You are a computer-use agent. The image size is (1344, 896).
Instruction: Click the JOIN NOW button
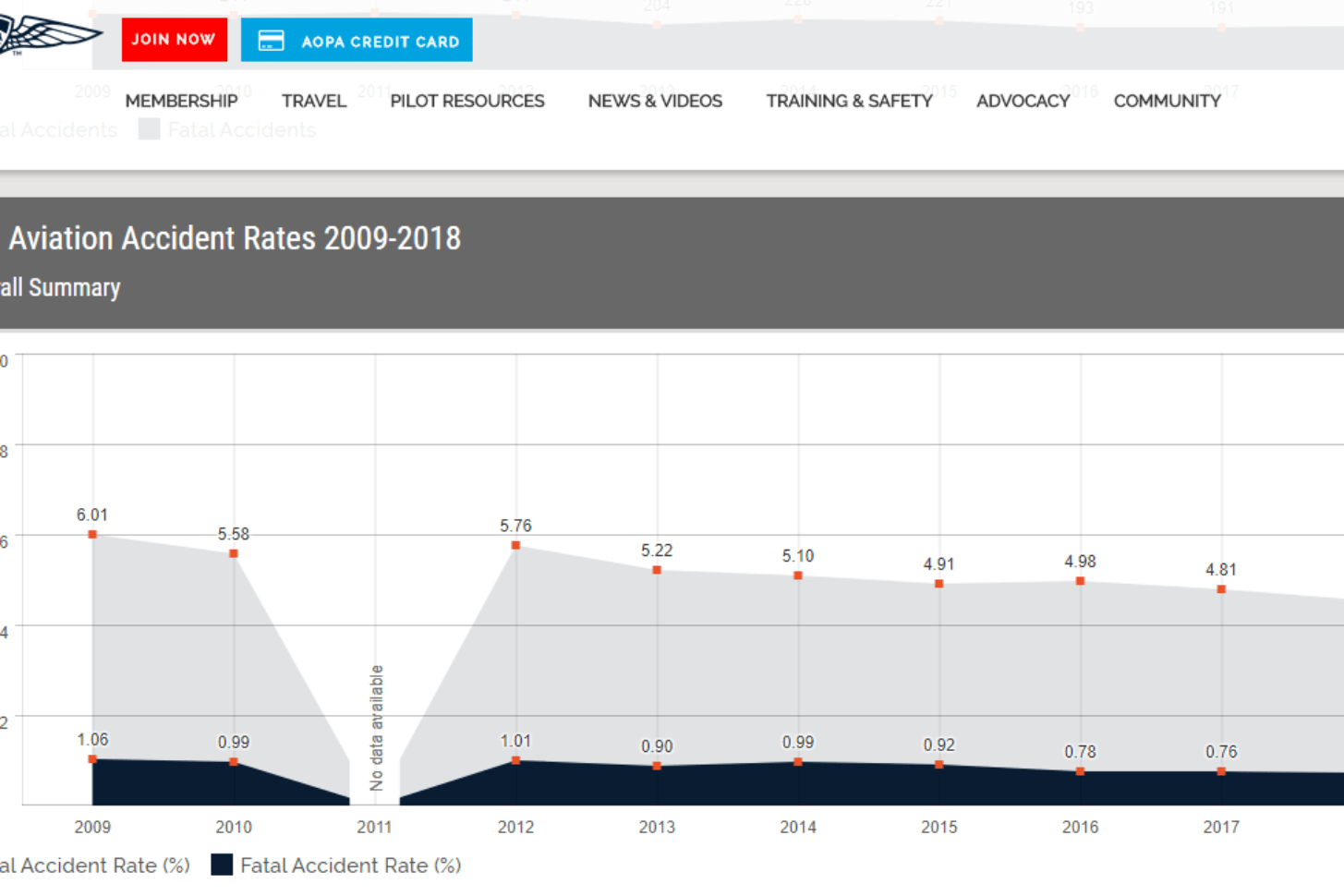tap(174, 40)
